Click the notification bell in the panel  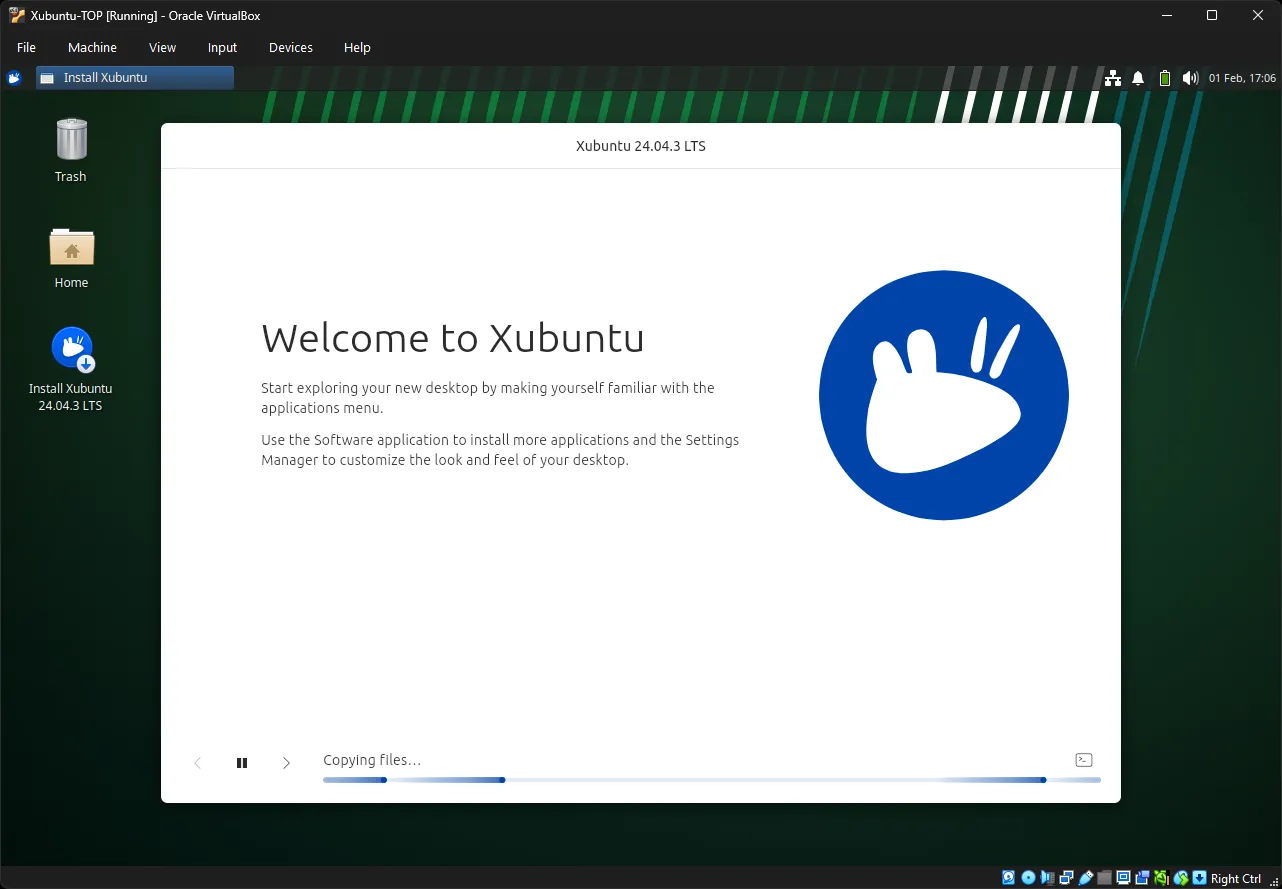click(1137, 77)
